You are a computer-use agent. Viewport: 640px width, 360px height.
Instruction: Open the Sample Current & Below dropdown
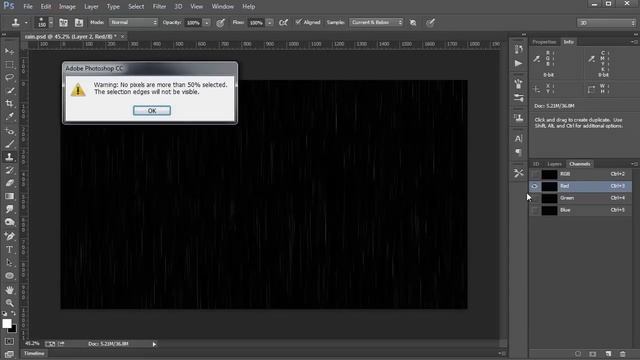(376, 22)
